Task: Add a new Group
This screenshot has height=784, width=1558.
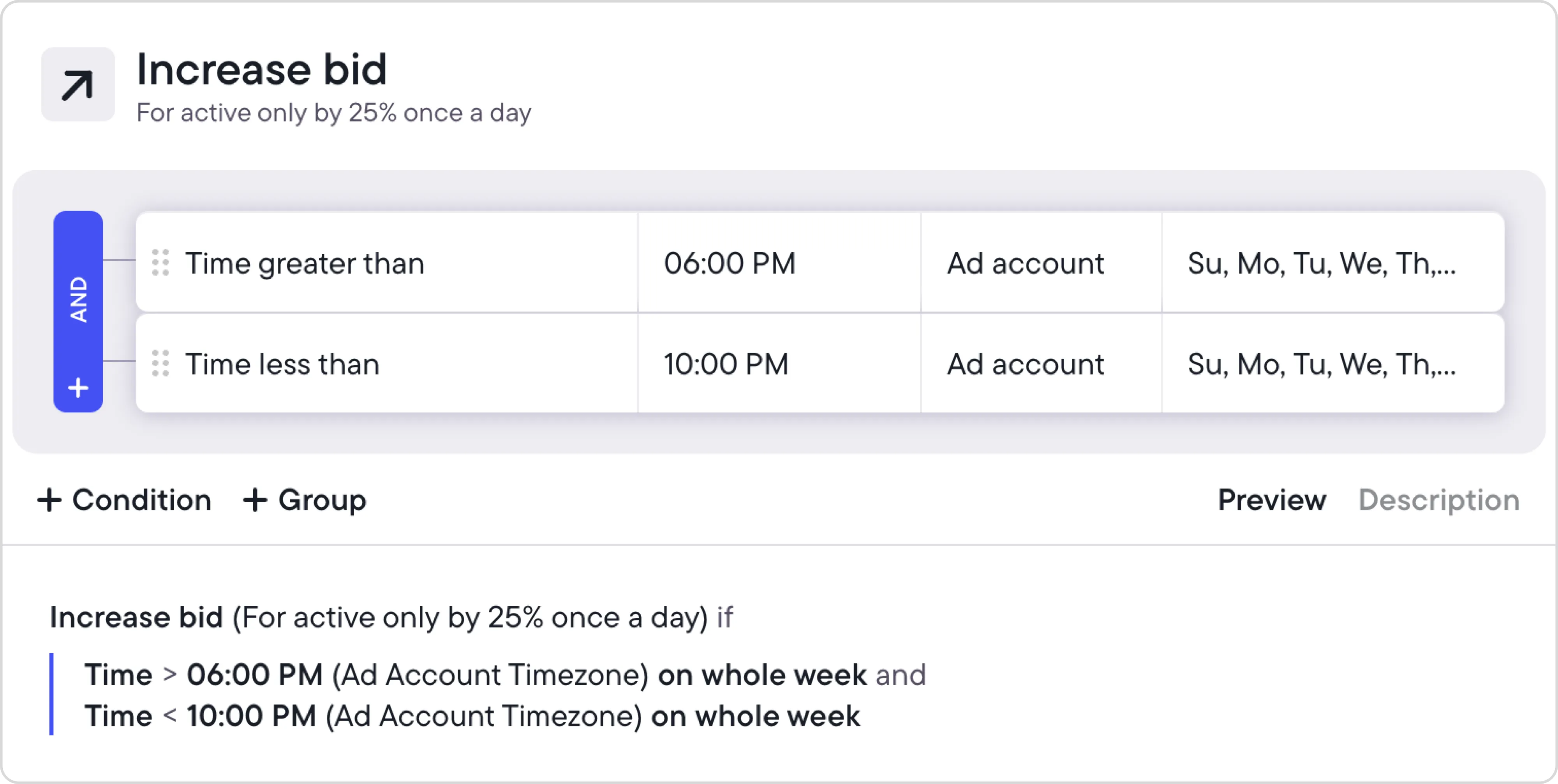Action: (305, 501)
